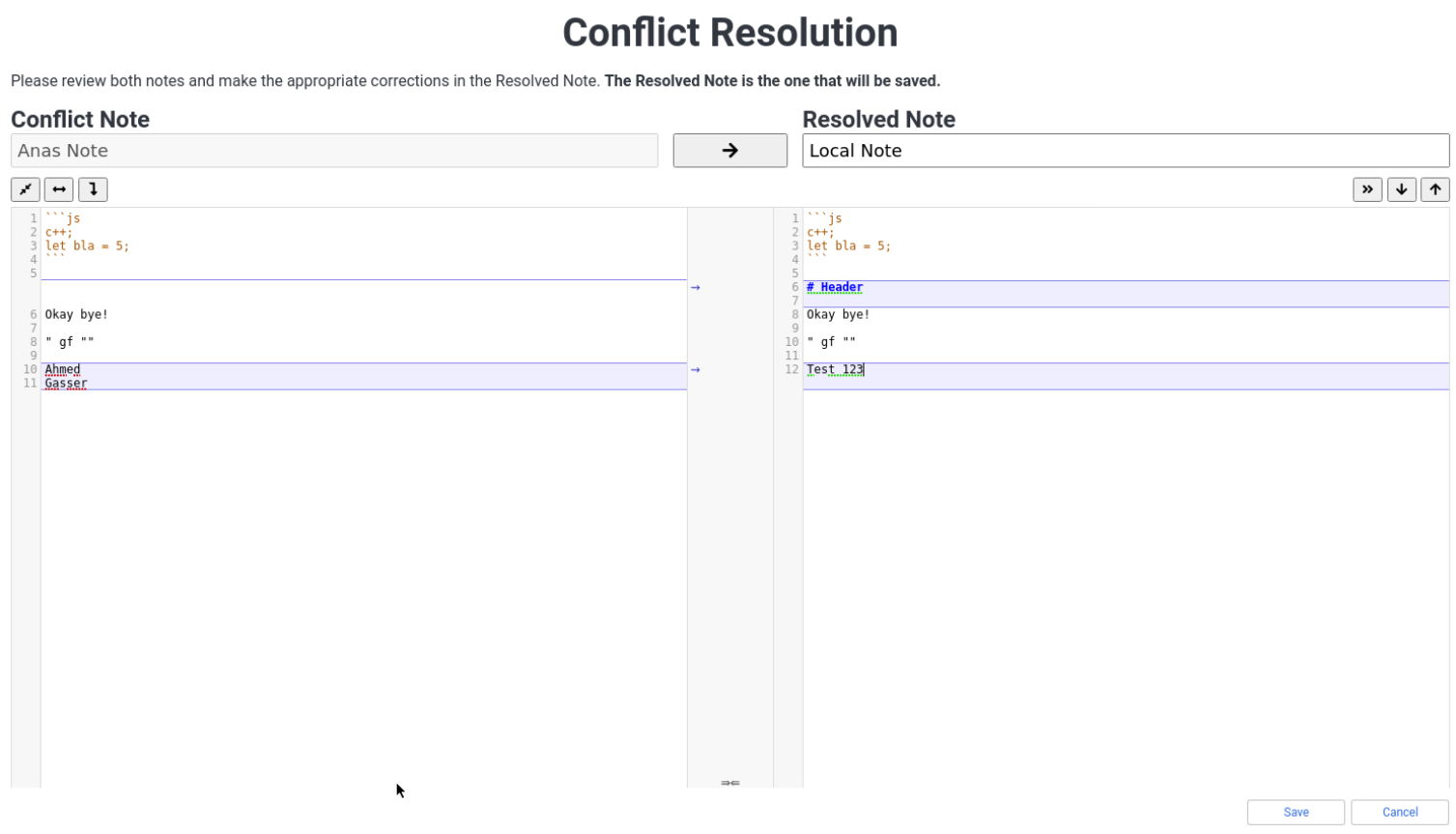Click the gutter collapse icon at the bottom
The height and width of the screenshot is (834, 1456).
coord(730,783)
